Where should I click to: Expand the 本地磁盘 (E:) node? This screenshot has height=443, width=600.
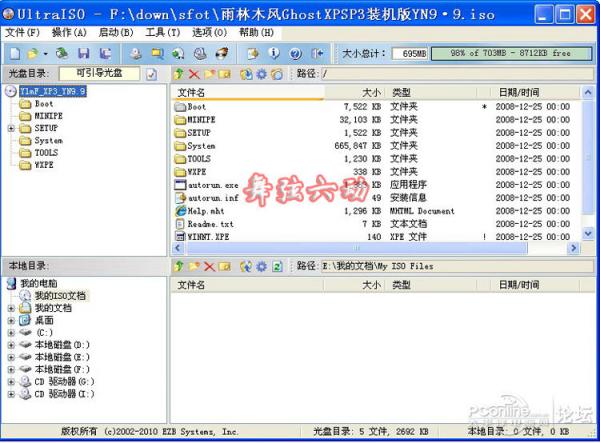pyautogui.click(x=11, y=357)
